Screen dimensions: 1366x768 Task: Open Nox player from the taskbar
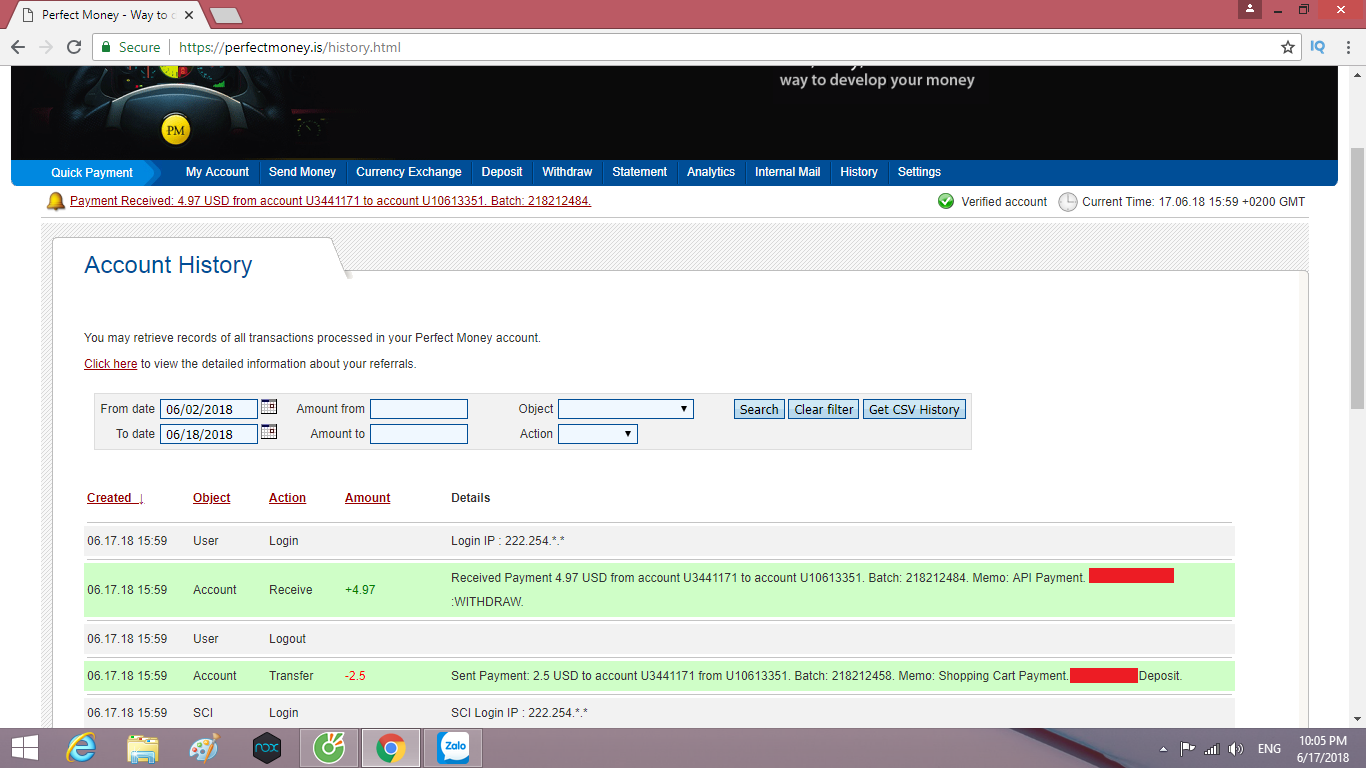(x=266, y=748)
